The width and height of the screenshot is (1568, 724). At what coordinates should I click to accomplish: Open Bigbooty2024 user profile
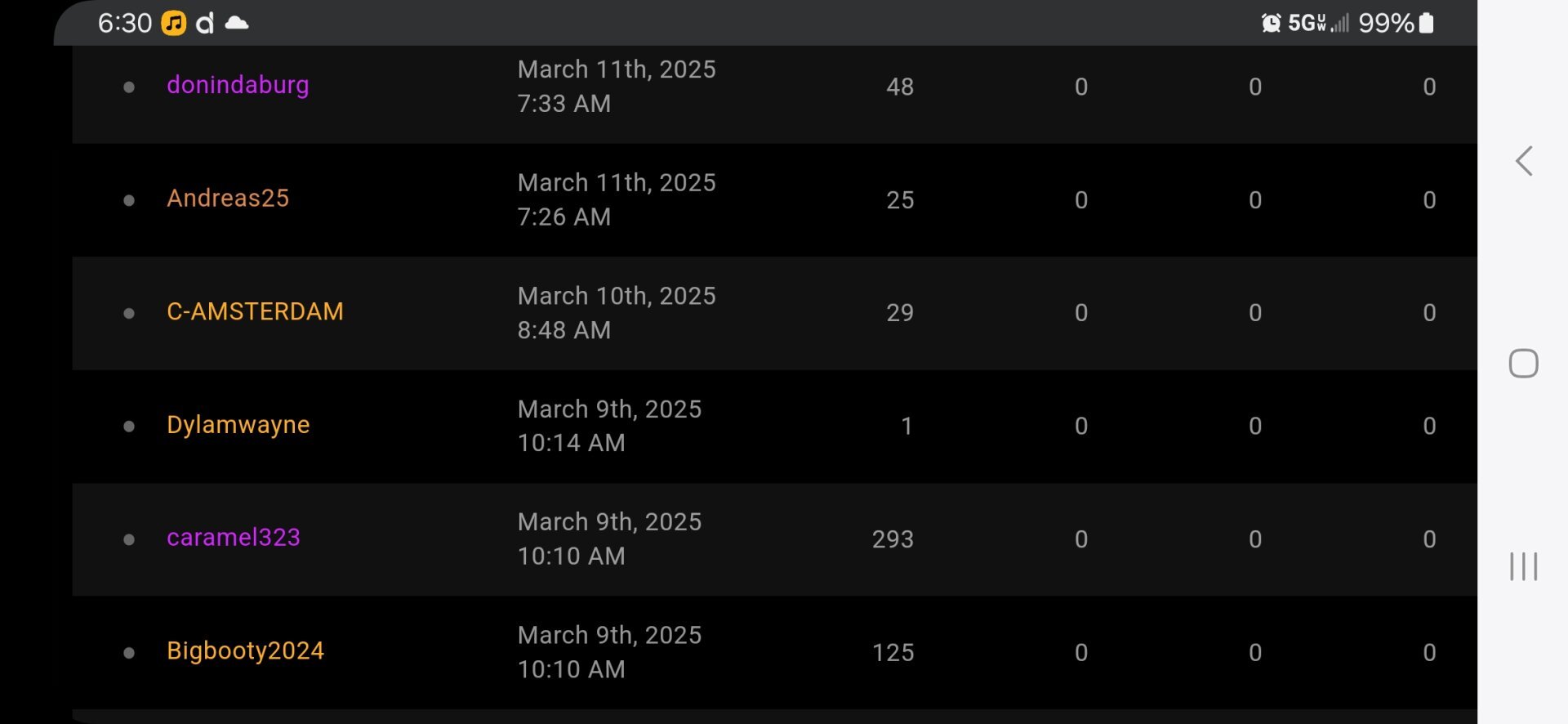click(x=245, y=651)
